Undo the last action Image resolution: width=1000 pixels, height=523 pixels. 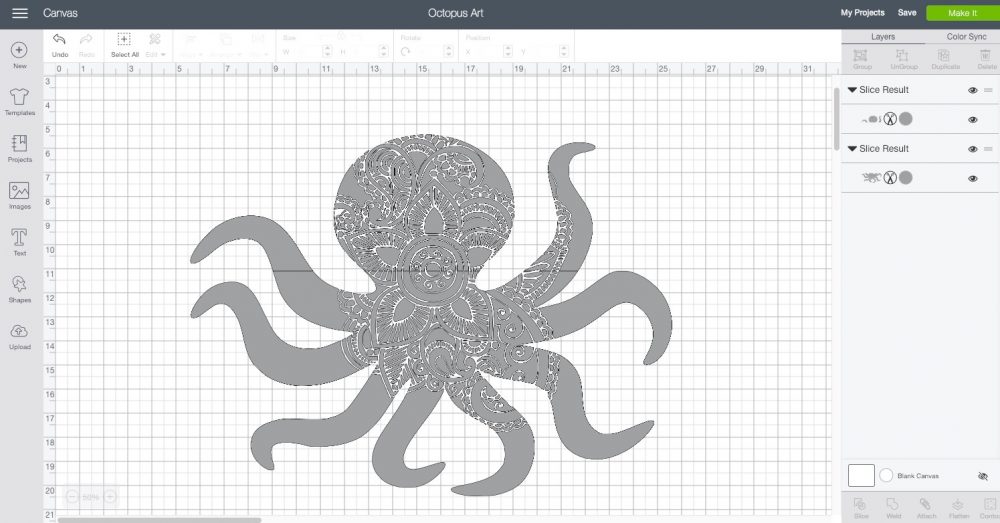(59, 40)
